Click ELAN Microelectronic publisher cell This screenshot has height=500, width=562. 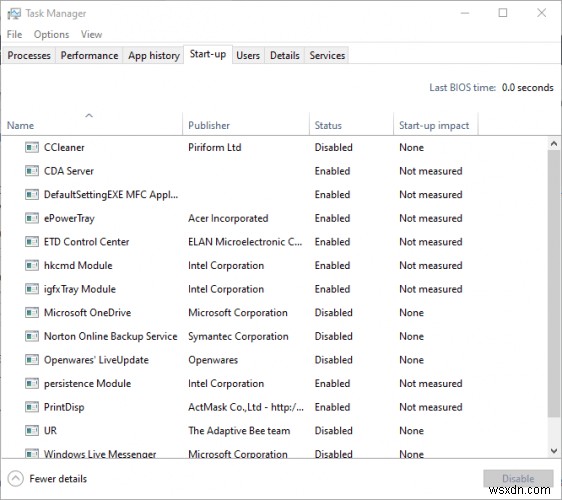point(245,242)
